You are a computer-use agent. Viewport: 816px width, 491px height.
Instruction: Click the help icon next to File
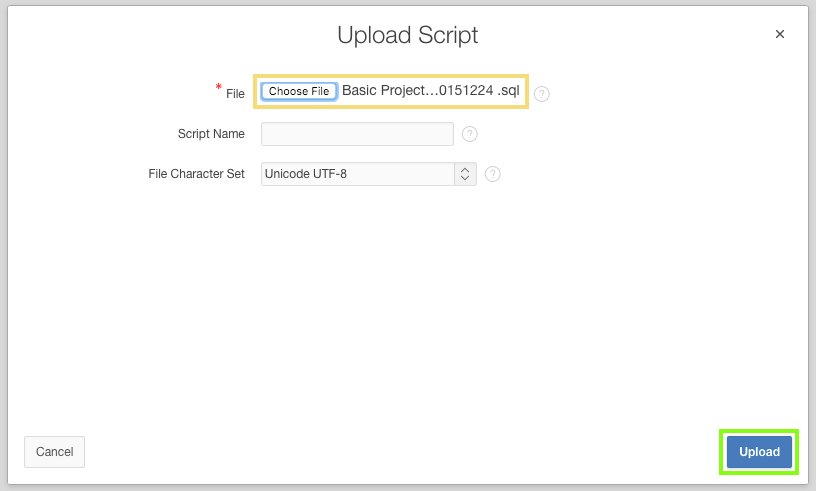pos(542,94)
